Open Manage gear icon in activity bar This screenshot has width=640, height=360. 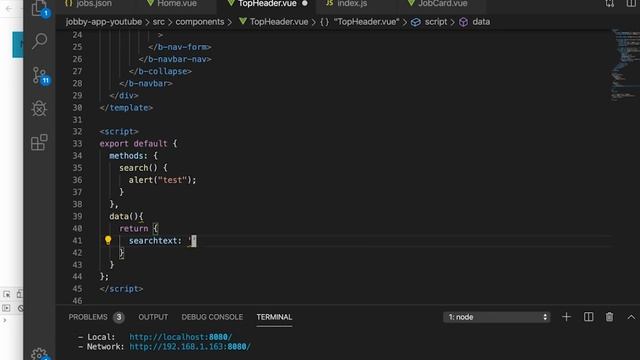40,354
